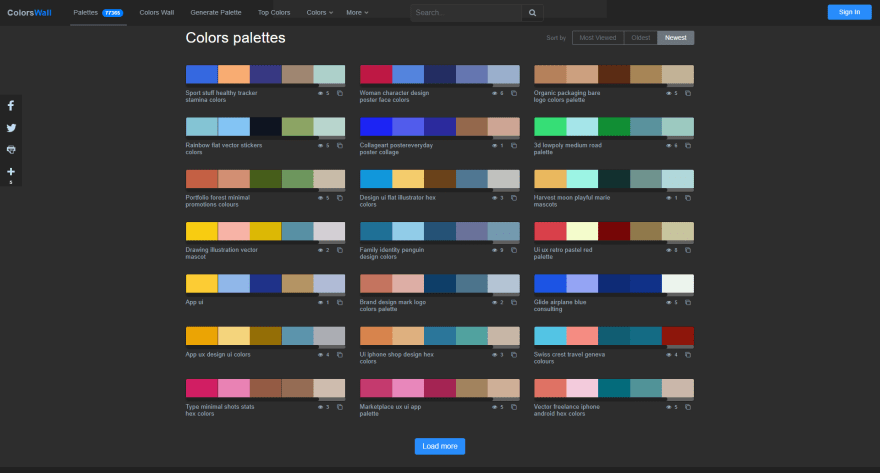
Task: Copy the Drawing illustration vector mascot palette
Action: pyautogui.click(x=340, y=250)
